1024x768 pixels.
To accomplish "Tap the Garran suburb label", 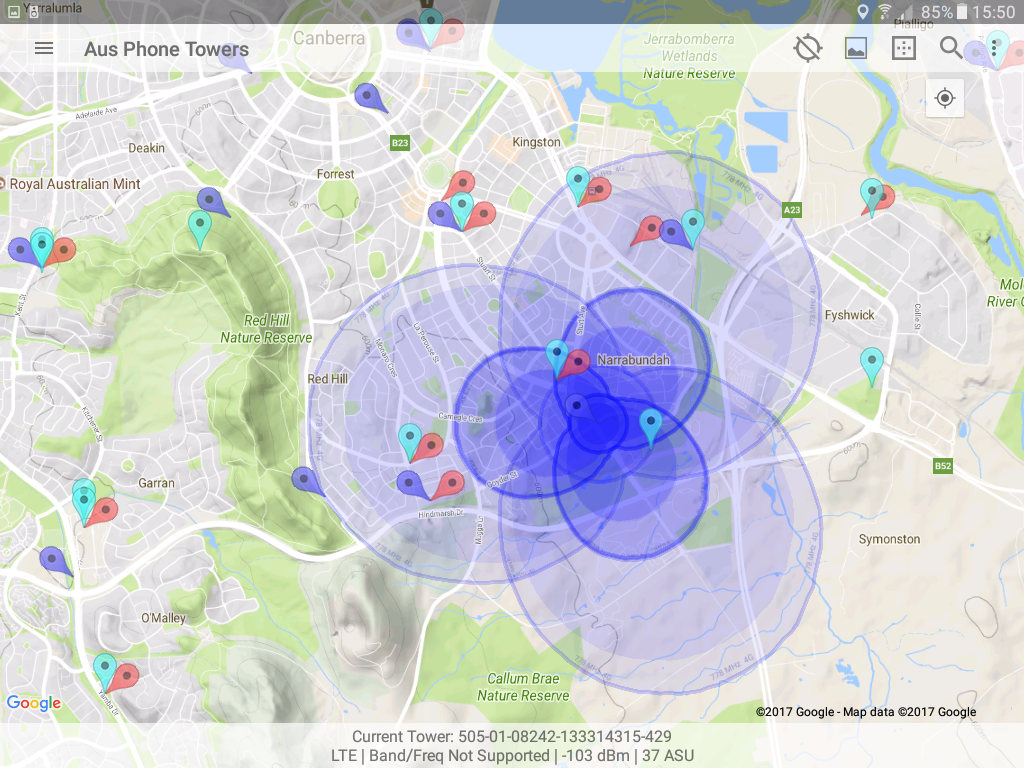I will tap(156, 483).
